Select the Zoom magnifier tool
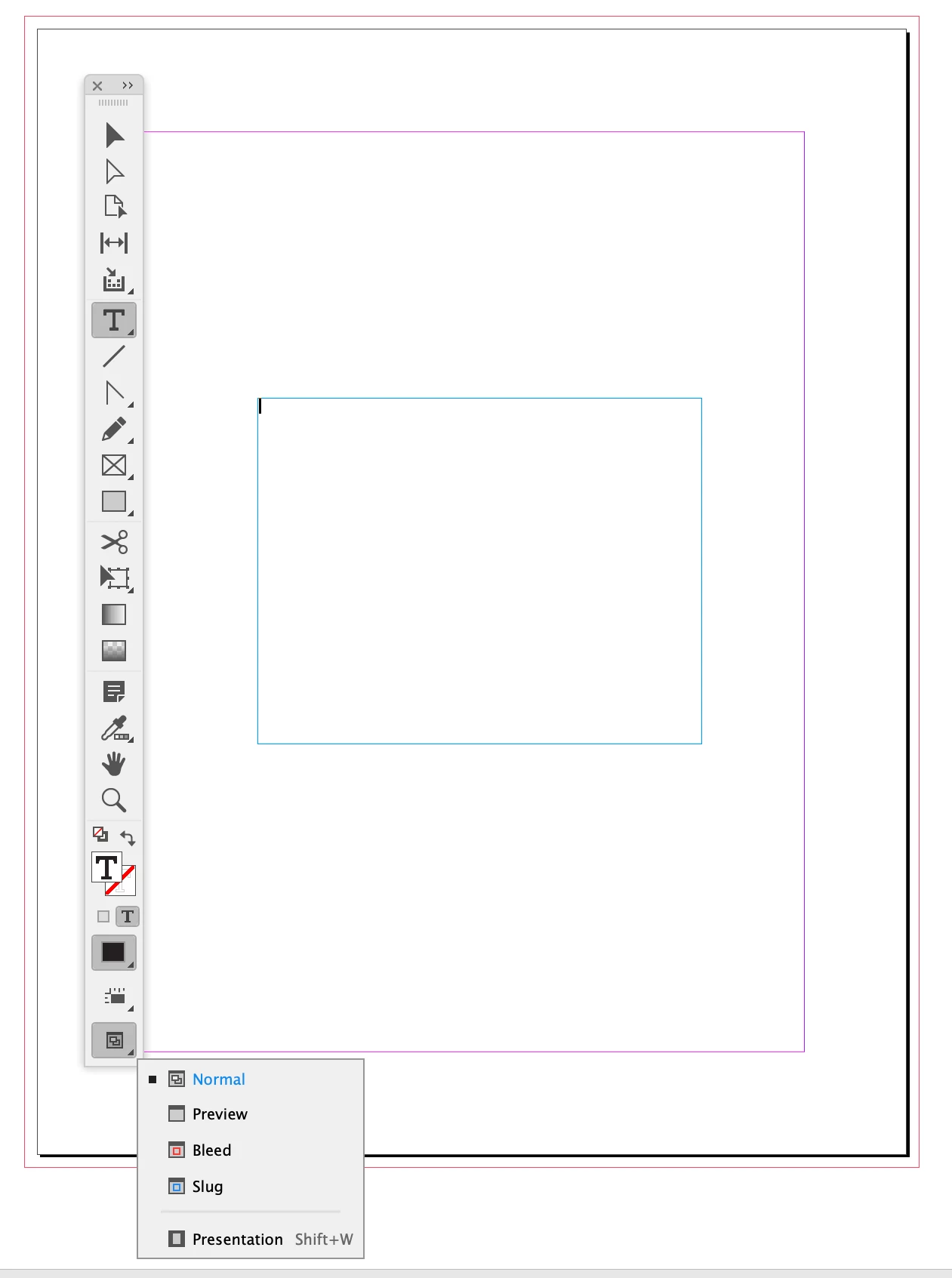Viewport: 952px width, 1278px height. pos(114,800)
